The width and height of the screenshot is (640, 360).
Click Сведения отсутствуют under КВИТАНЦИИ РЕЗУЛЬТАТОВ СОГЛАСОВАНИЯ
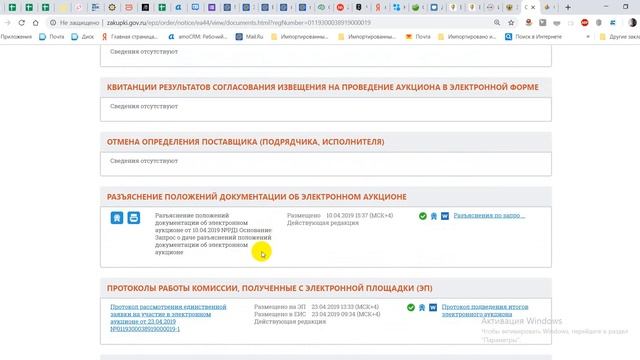[144, 106]
